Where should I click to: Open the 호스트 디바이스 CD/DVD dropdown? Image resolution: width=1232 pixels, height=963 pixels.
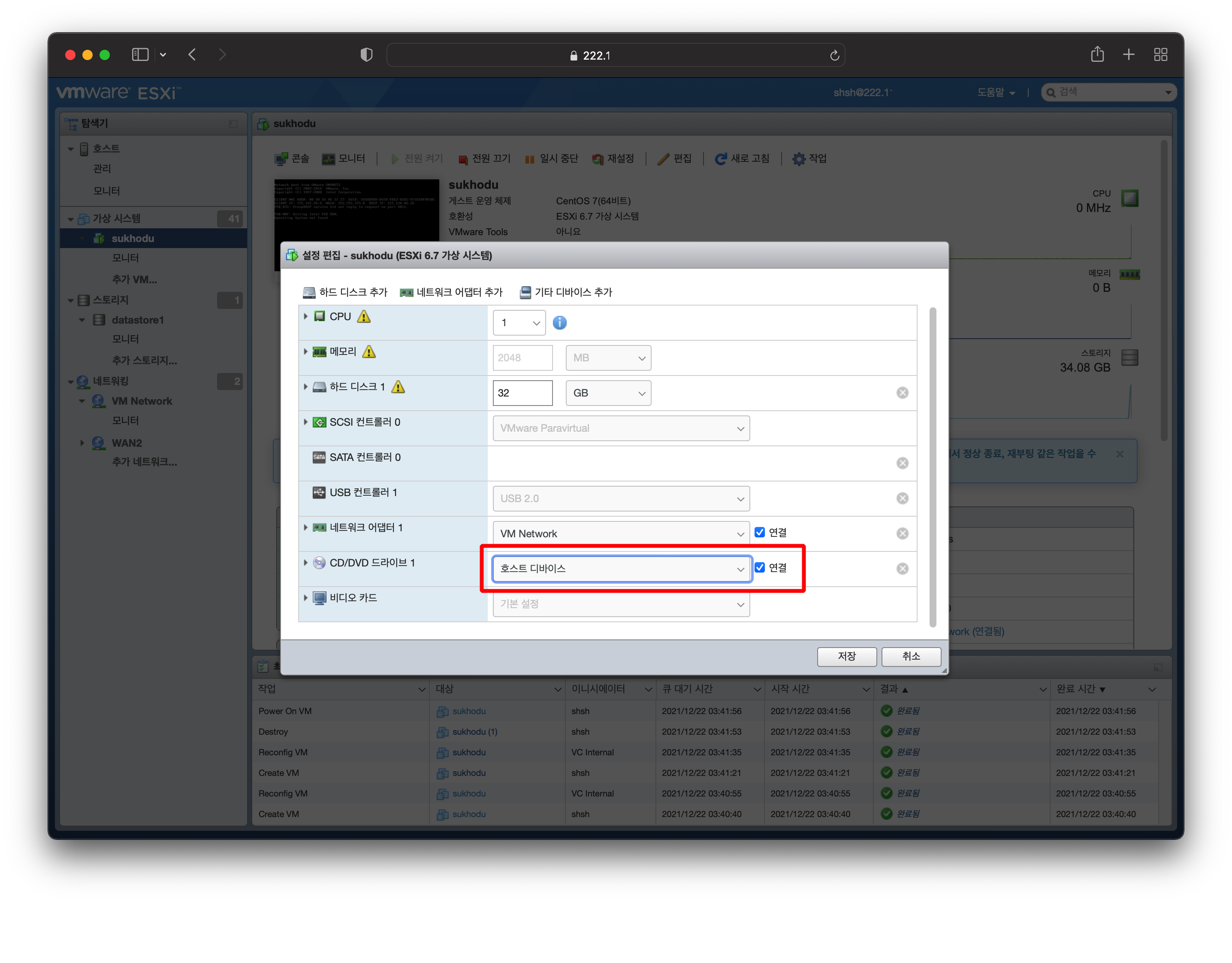pos(621,569)
